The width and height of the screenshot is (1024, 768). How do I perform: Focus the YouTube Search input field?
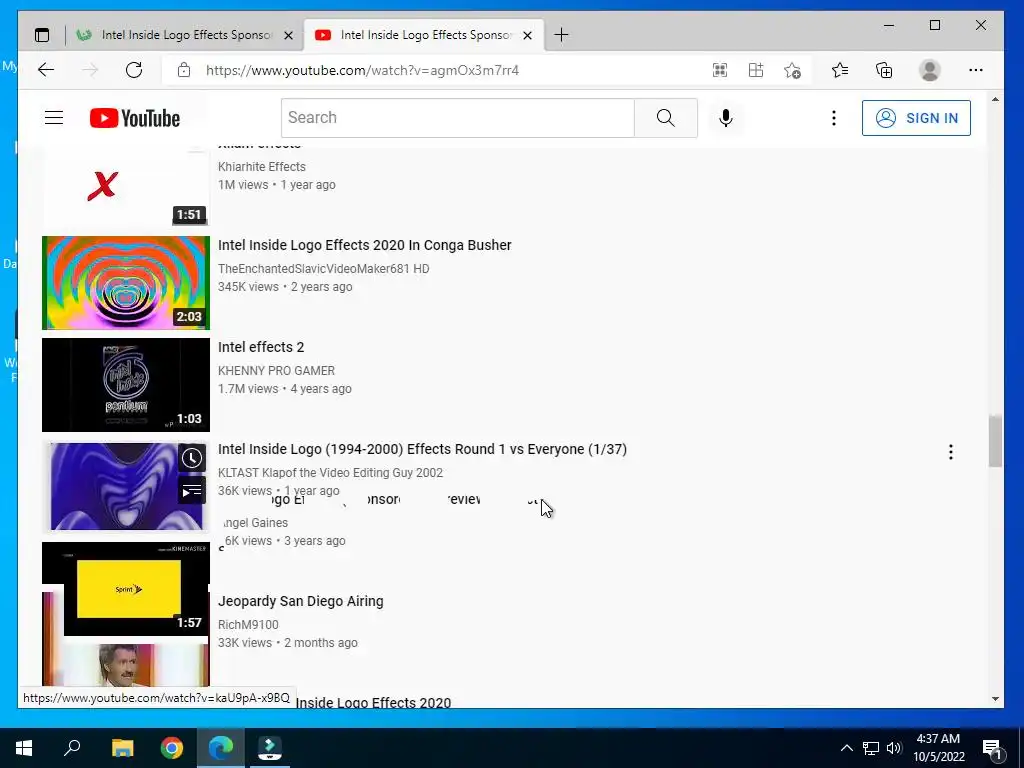(458, 118)
